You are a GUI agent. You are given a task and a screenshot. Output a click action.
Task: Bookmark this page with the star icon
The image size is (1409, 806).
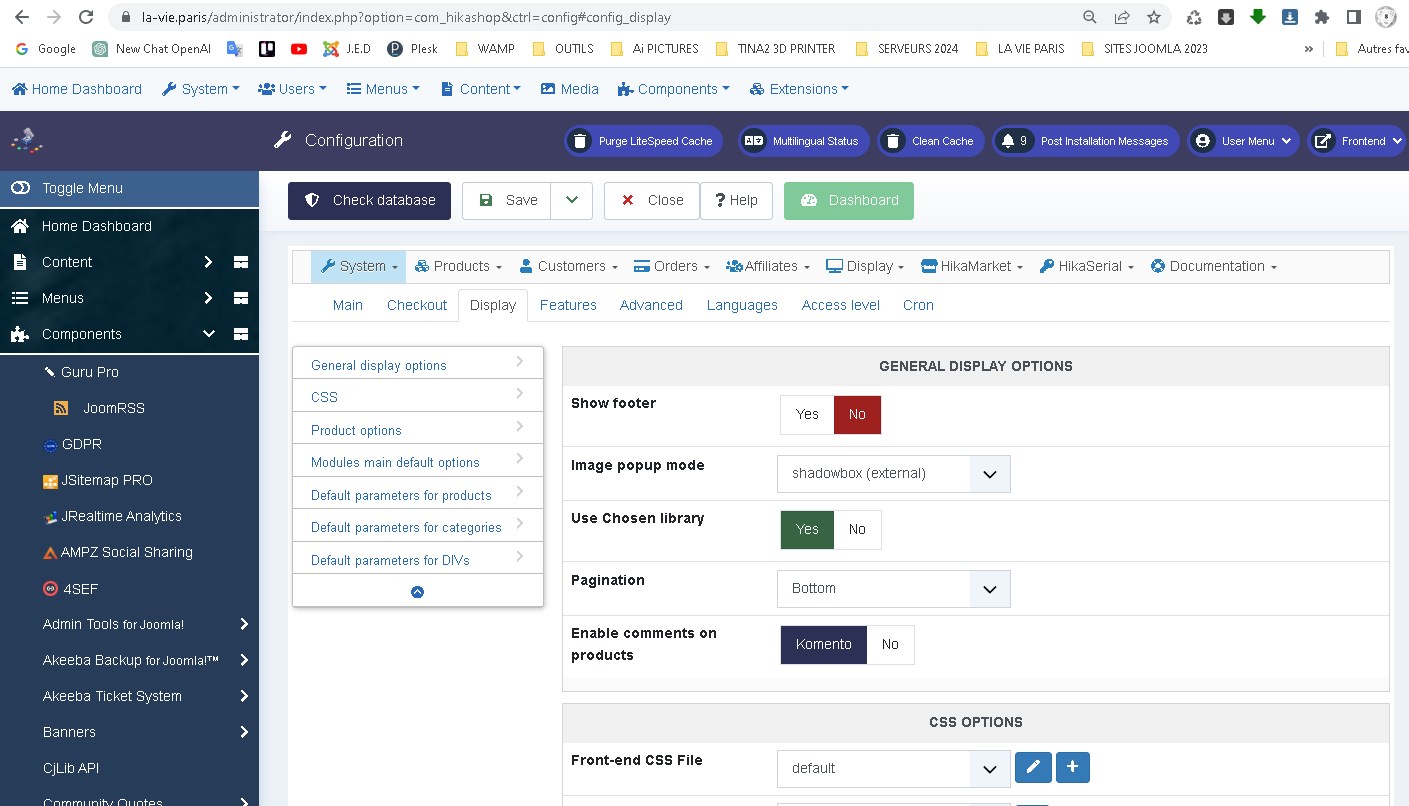tap(1154, 17)
